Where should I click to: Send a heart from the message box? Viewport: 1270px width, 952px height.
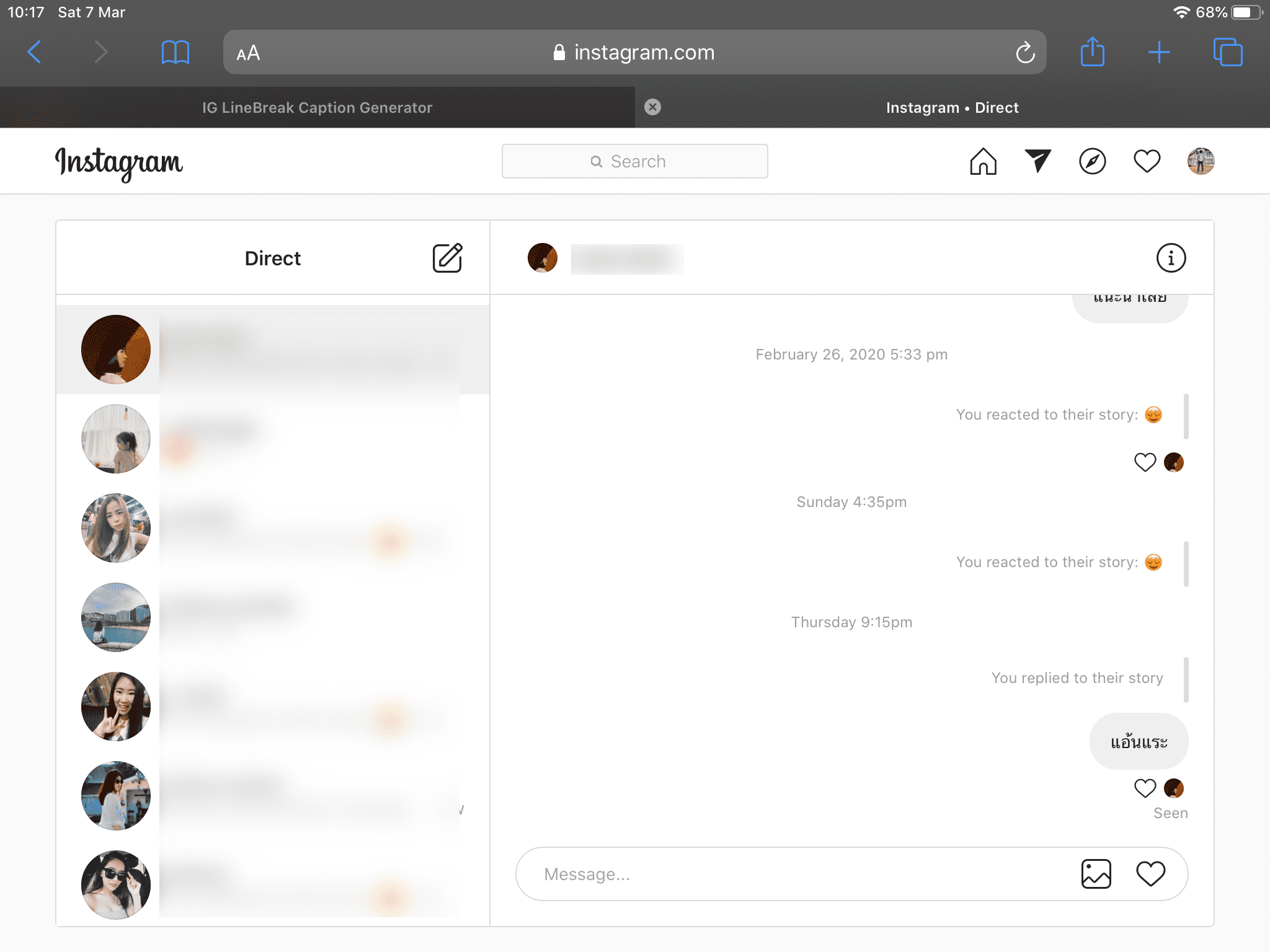pyautogui.click(x=1150, y=874)
